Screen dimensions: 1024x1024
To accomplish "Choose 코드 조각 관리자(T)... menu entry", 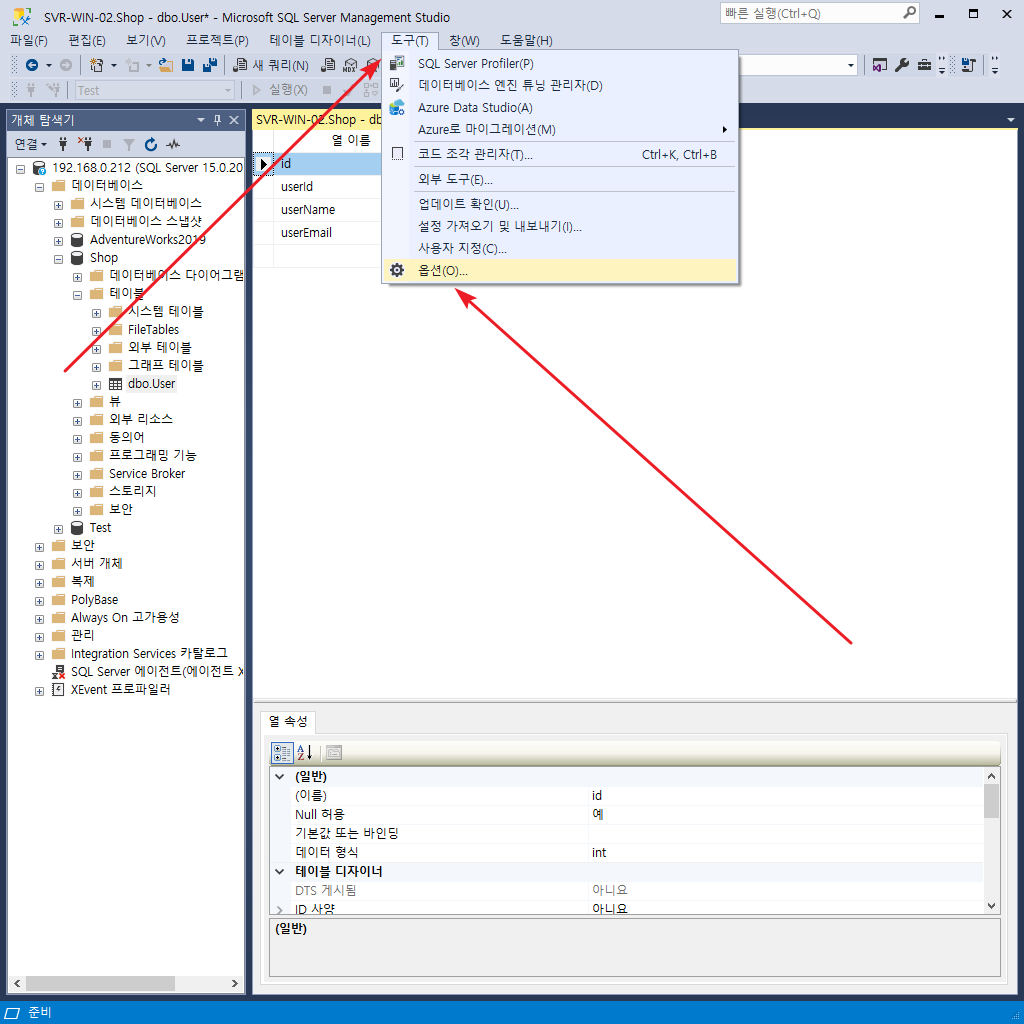I will click(560, 154).
